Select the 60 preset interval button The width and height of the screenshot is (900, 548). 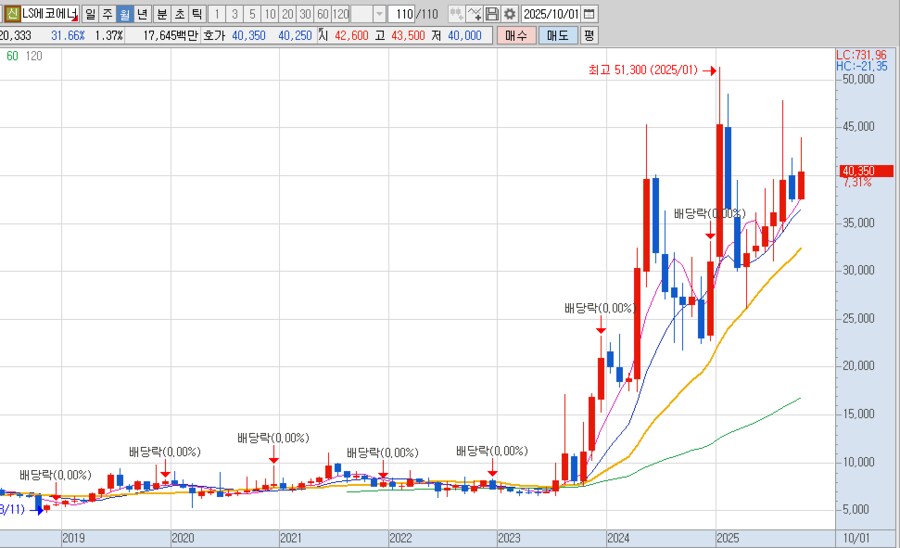(x=322, y=14)
